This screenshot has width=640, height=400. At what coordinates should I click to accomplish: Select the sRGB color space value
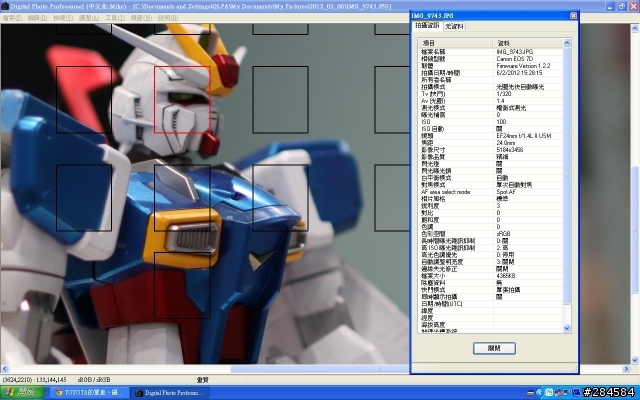tap(503, 234)
